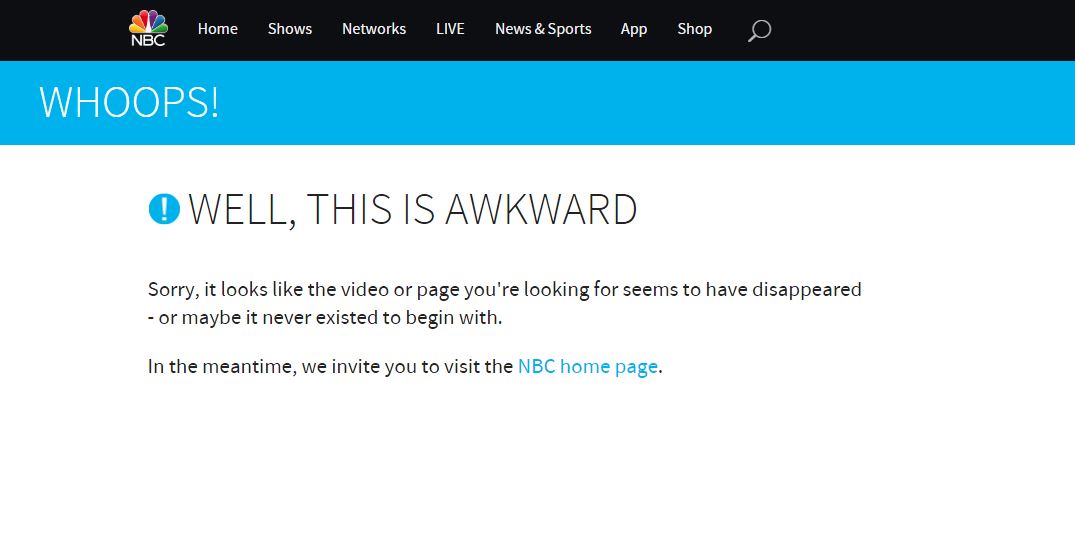Click the 'Sorry, it looks like' text line
Screen dimensions: 1075x555
(x=504, y=290)
